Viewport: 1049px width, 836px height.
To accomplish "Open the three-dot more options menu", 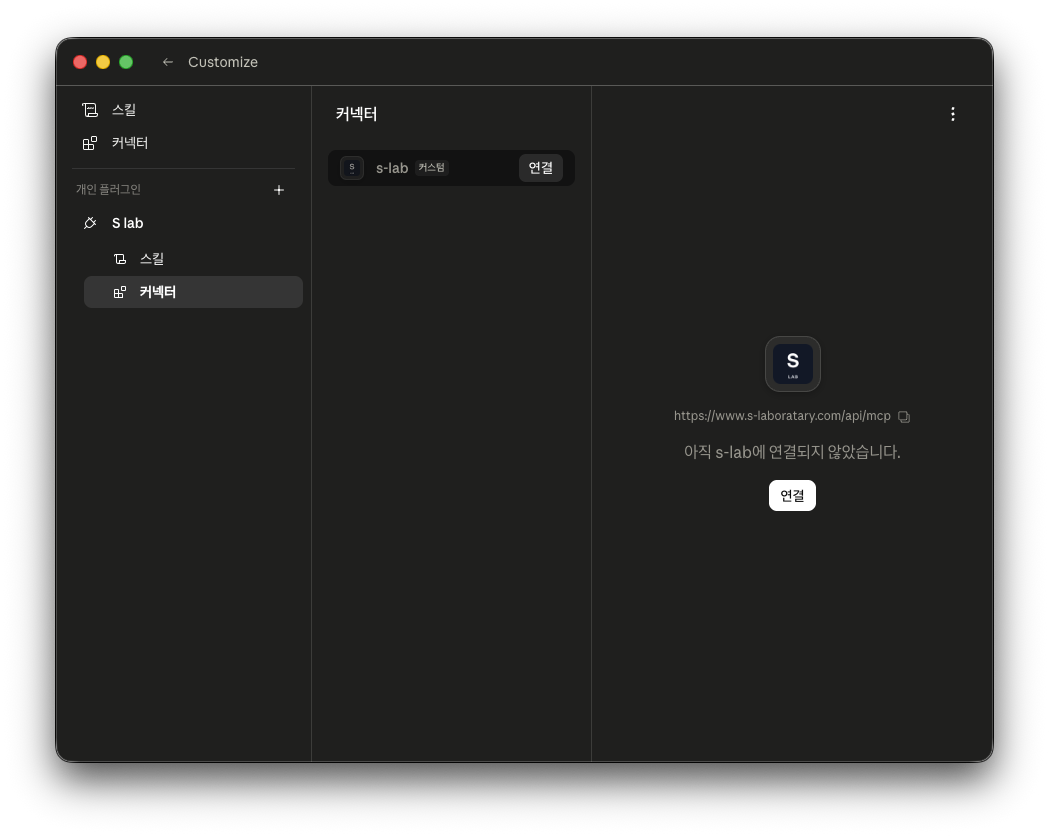I will [x=953, y=114].
